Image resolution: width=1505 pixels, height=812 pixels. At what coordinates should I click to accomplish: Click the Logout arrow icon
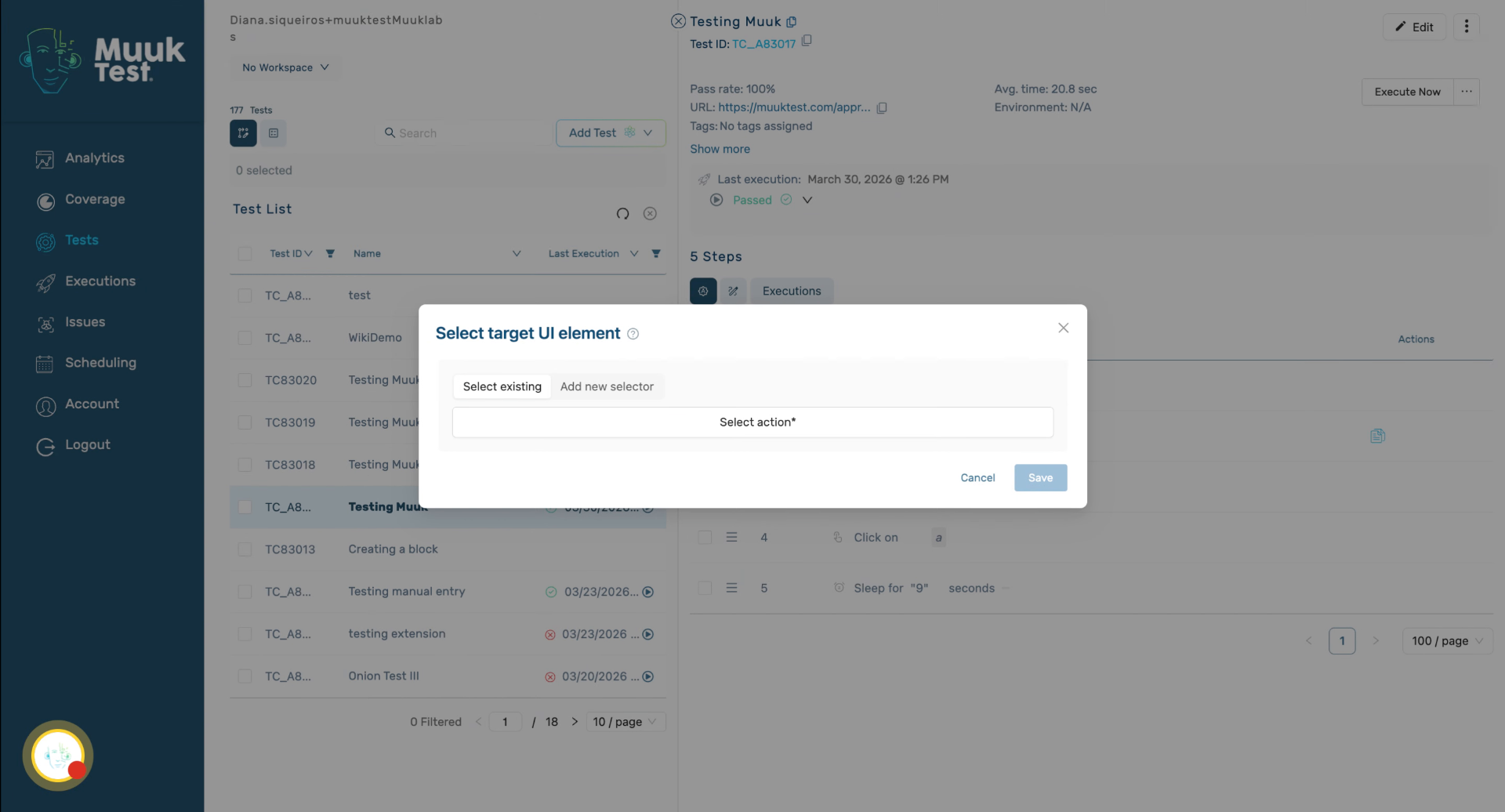(45, 447)
